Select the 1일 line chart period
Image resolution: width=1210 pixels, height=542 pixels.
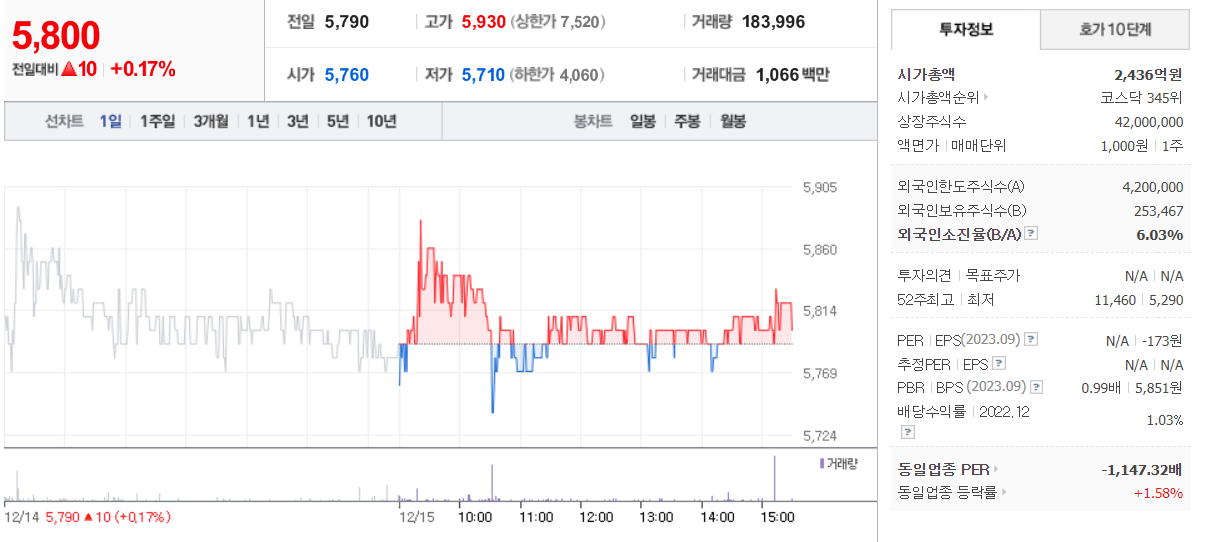pos(110,121)
